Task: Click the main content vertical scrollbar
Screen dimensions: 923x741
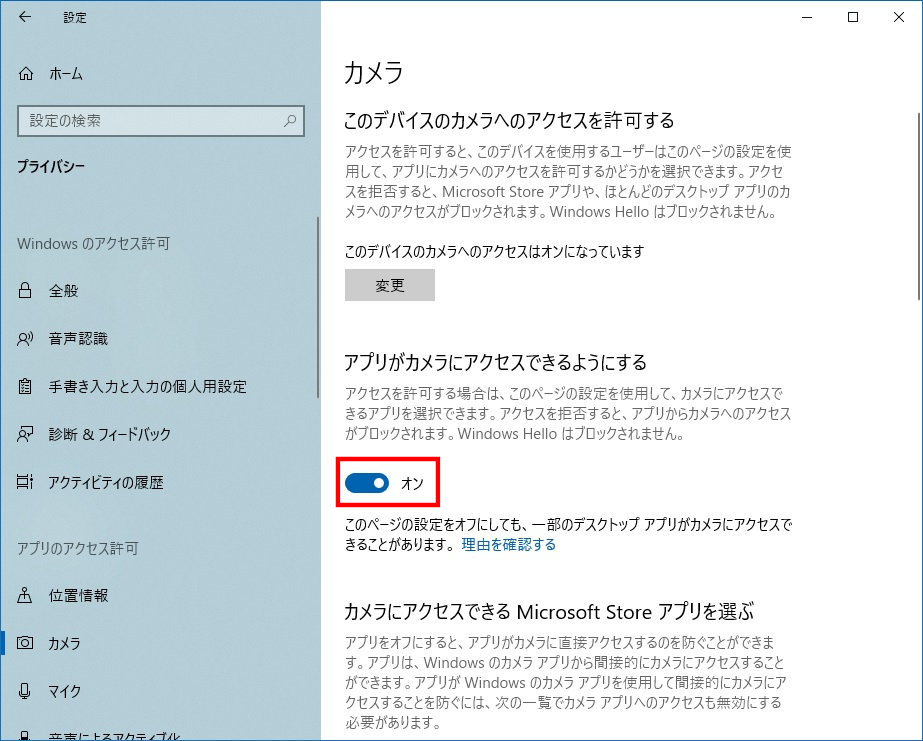Action: (x=918, y=200)
